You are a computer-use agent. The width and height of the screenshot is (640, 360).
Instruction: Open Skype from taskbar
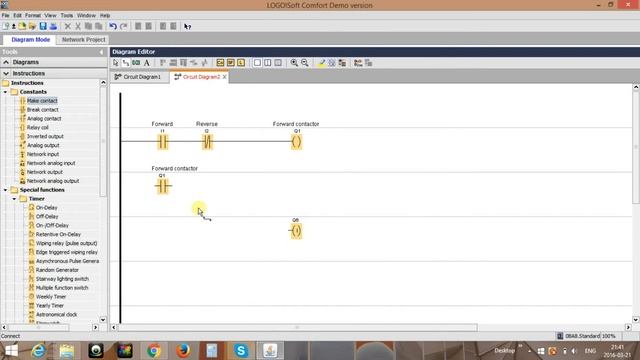(241, 351)
